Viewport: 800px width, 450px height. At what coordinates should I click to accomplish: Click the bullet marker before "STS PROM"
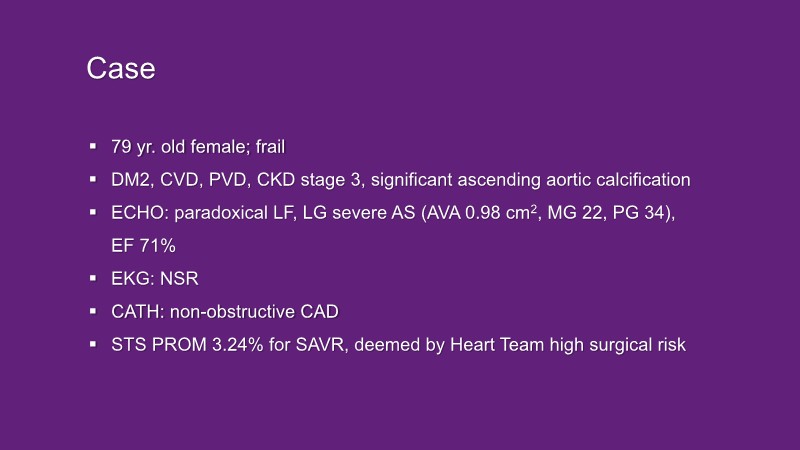click(93, 345)
